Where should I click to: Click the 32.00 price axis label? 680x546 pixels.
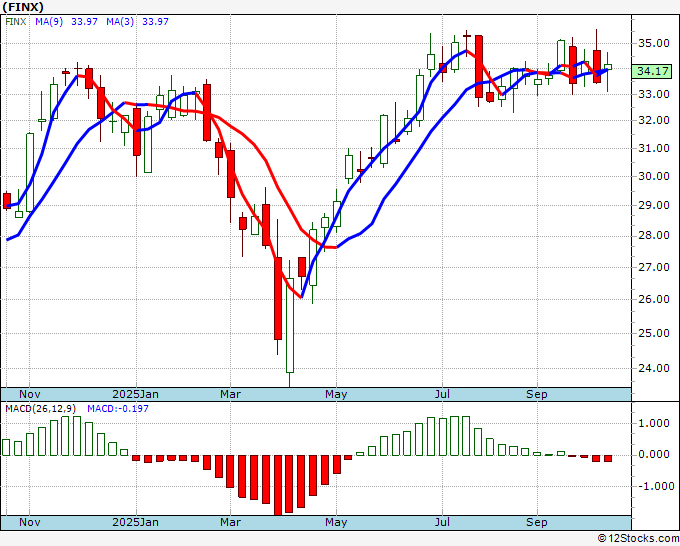(654, 120)
